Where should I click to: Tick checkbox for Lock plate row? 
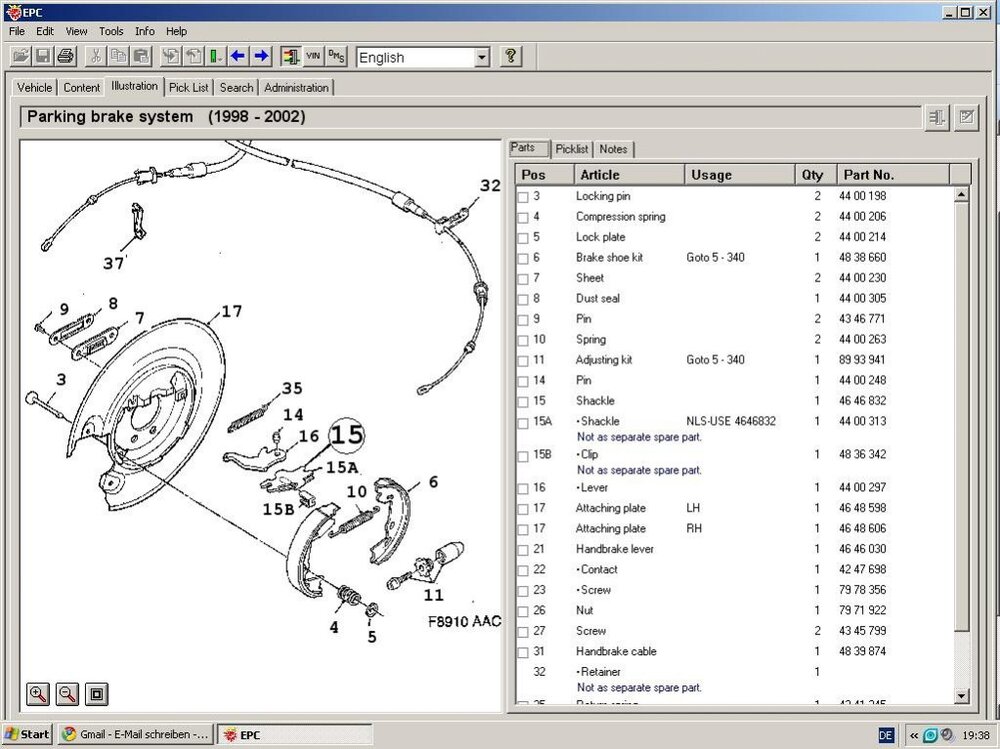(x=523, y=238)
